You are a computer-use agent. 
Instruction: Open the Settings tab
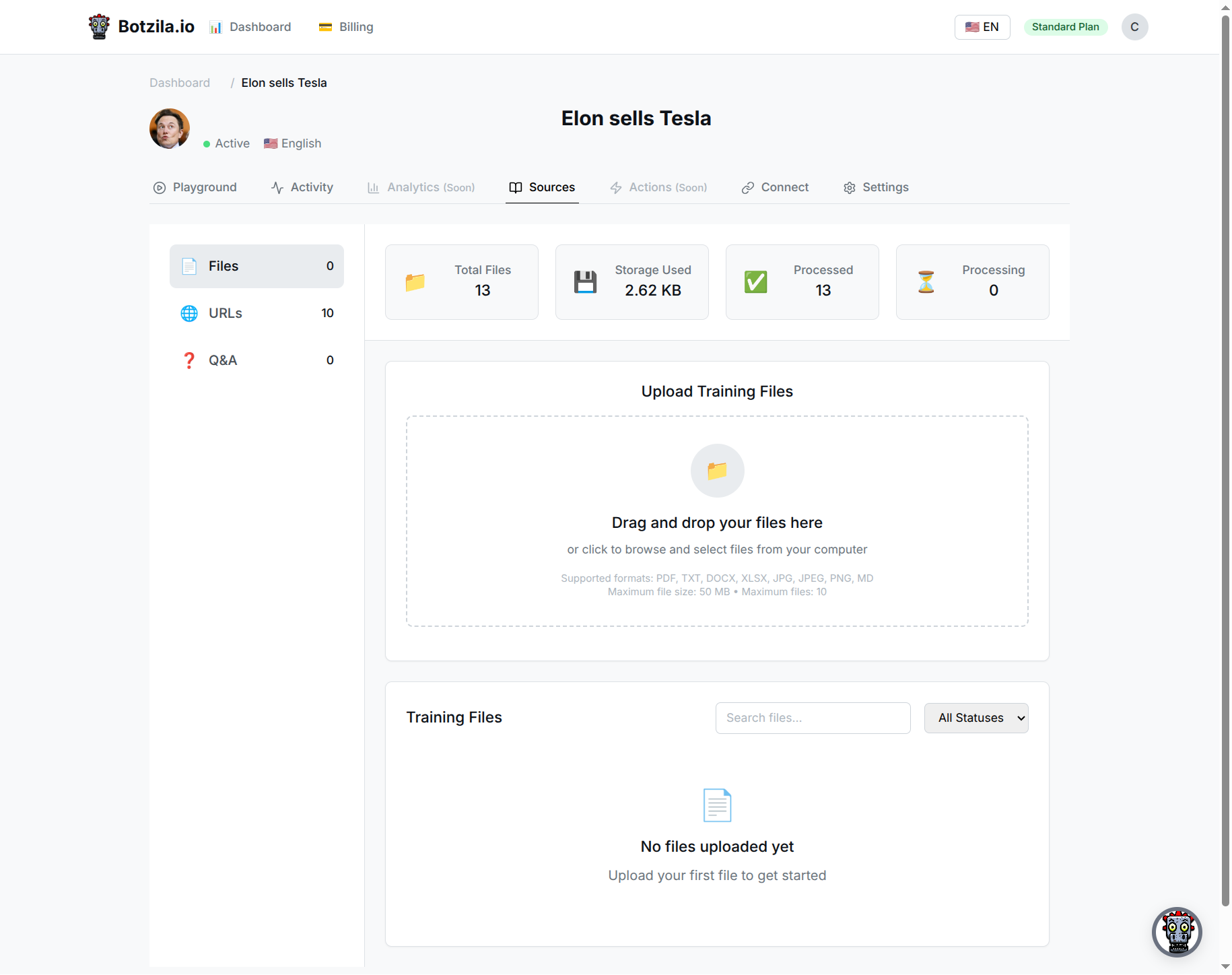(x=876, y=188)
